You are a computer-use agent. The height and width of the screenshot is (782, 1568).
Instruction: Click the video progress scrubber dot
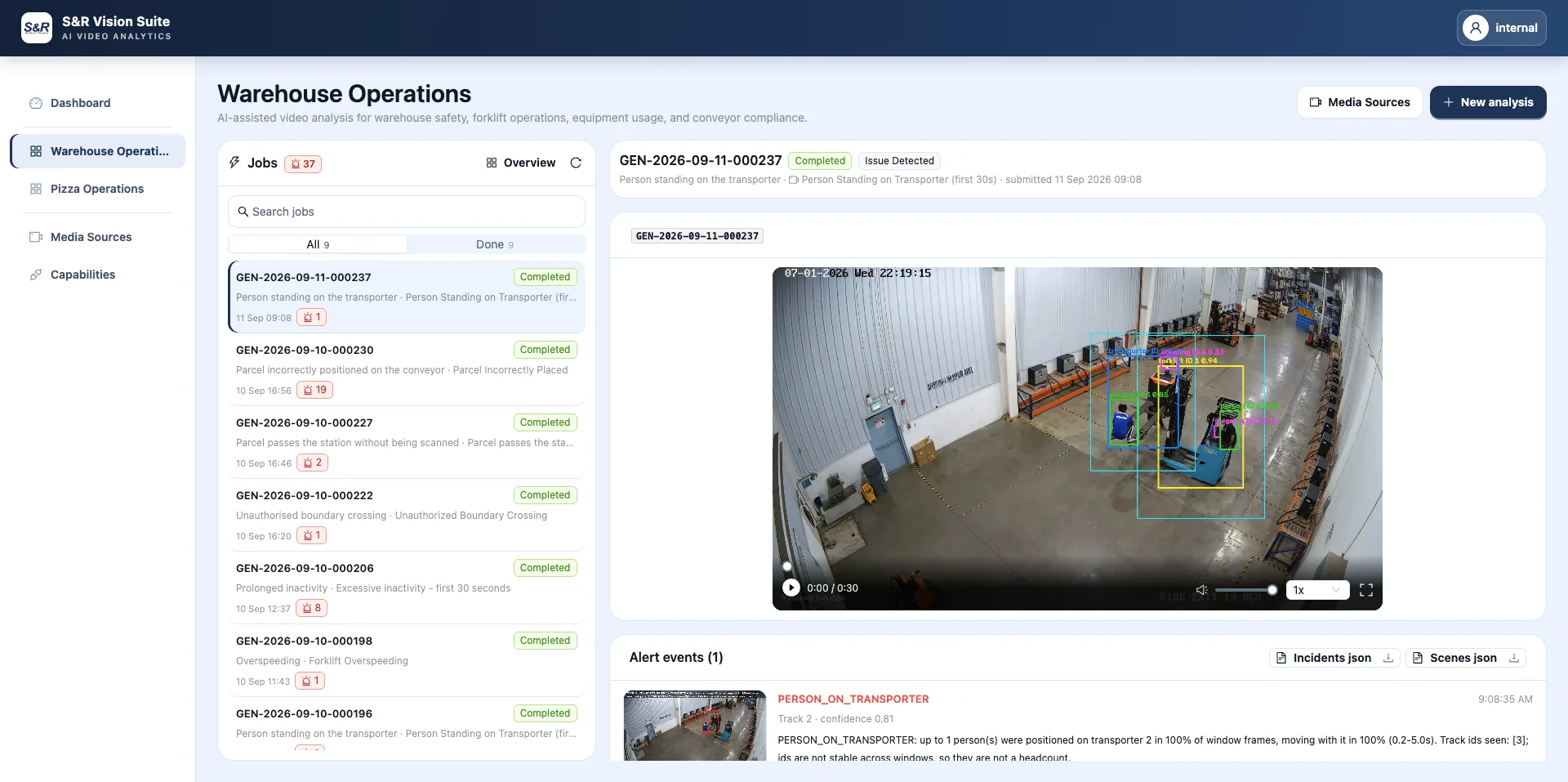[x=787, y=566]
